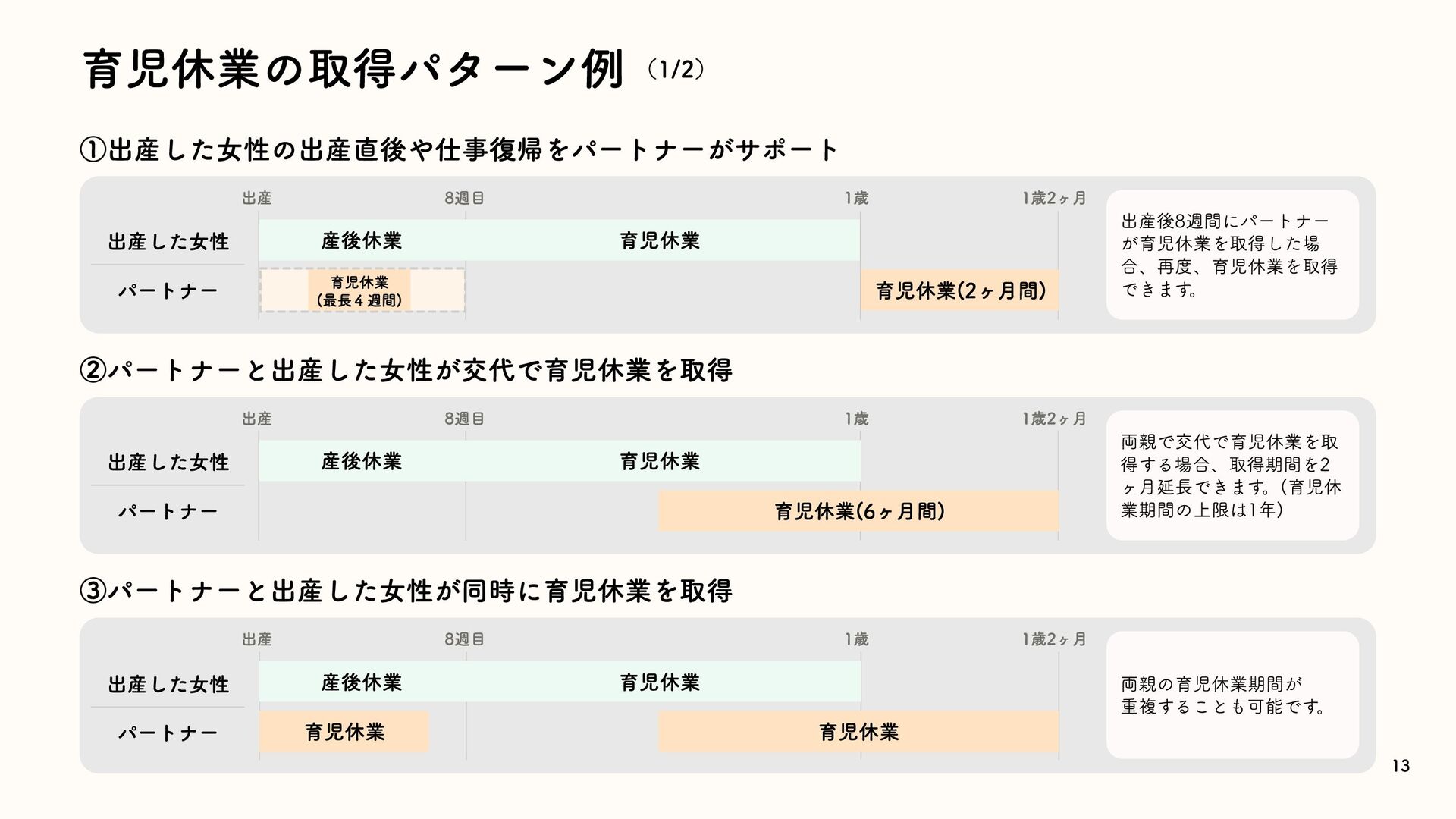Click the 産後休業 bar in pattern three
Viewport: 1456px width, 819px height.
coord(362,682)
